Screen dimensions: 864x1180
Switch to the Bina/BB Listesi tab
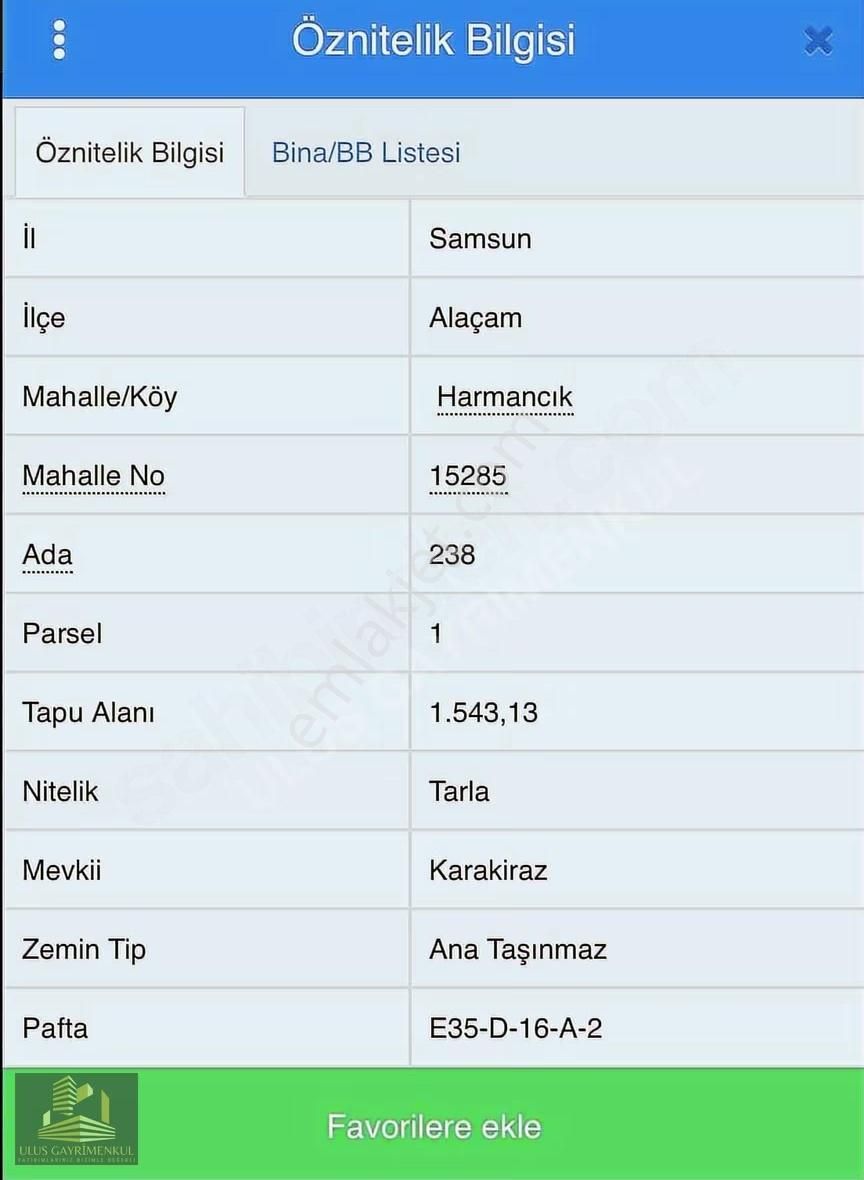click(366, 153)
